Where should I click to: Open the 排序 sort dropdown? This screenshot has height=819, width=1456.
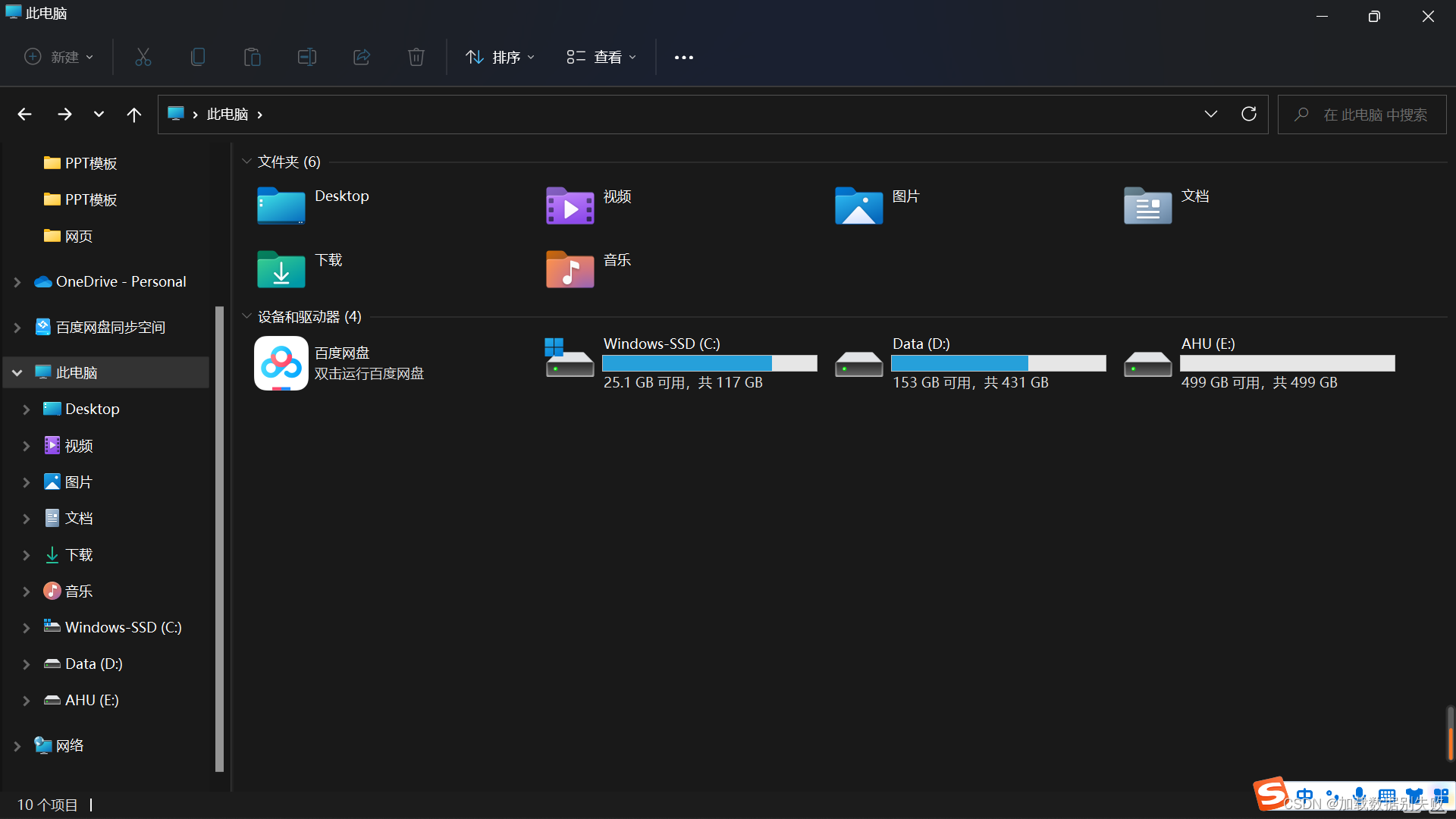tap(500, 57)
